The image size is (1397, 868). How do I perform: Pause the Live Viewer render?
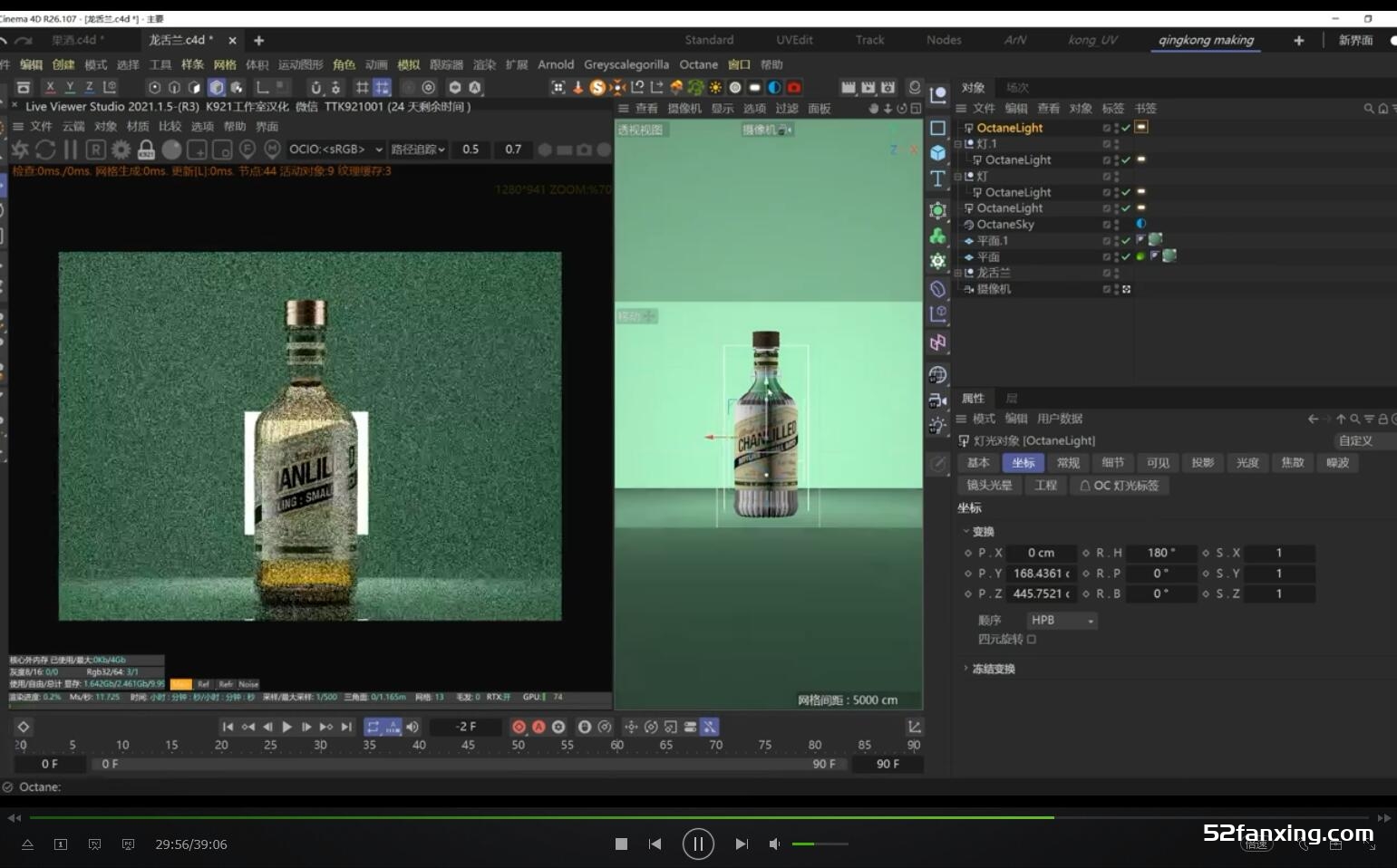tap(70, 149)
